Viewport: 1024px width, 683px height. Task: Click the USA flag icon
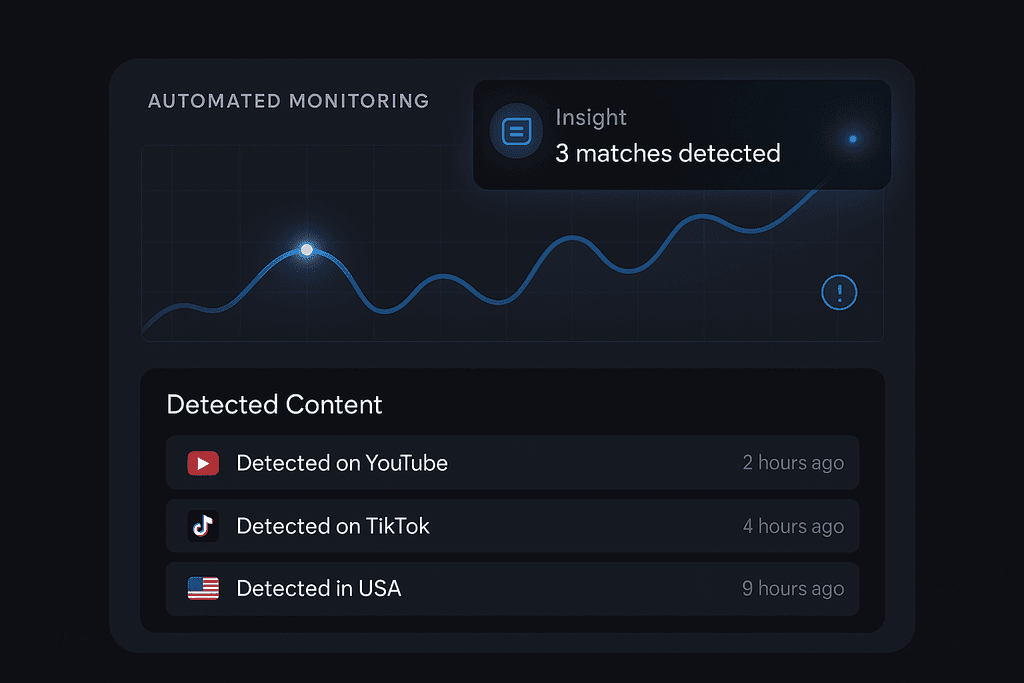point(203,588)
